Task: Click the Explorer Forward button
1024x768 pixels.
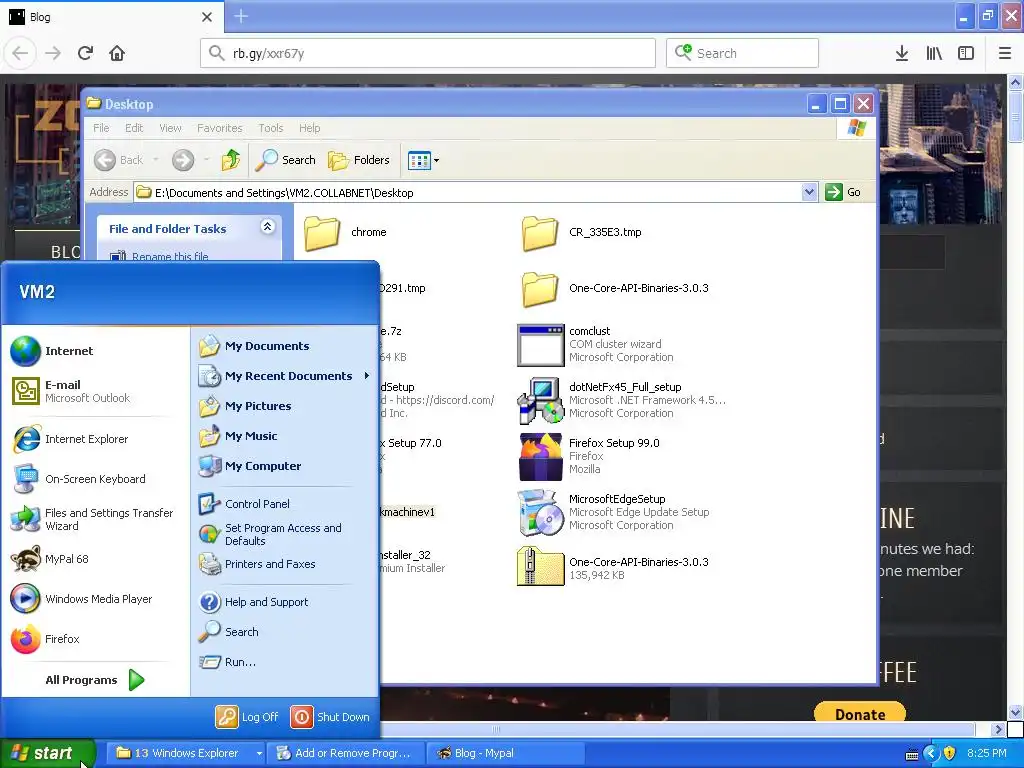Action: pyautogui.click(x=183, y=160)
